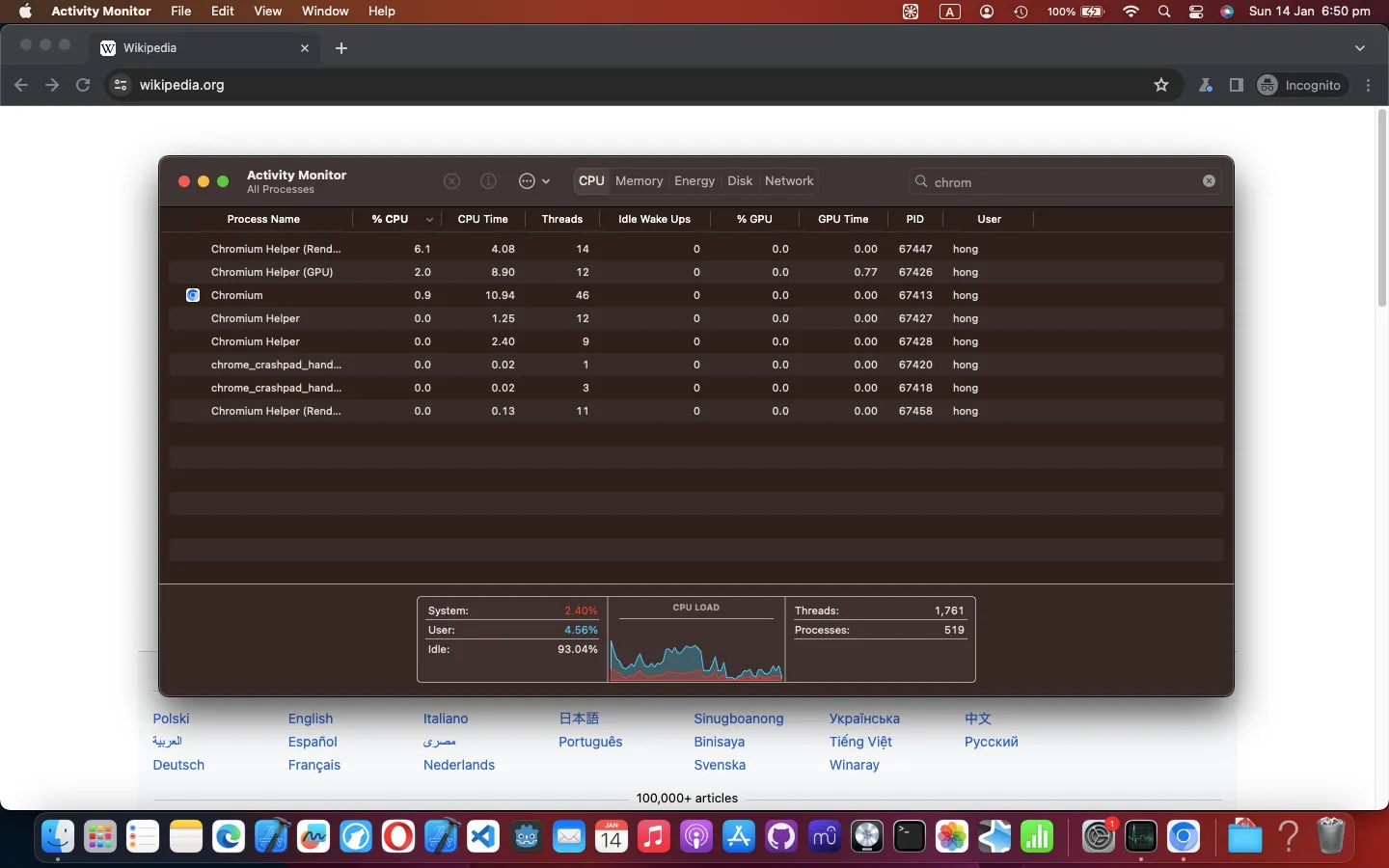Open Trash from the dock
The image size is (1389, 868).
[x=1331, y=836]
